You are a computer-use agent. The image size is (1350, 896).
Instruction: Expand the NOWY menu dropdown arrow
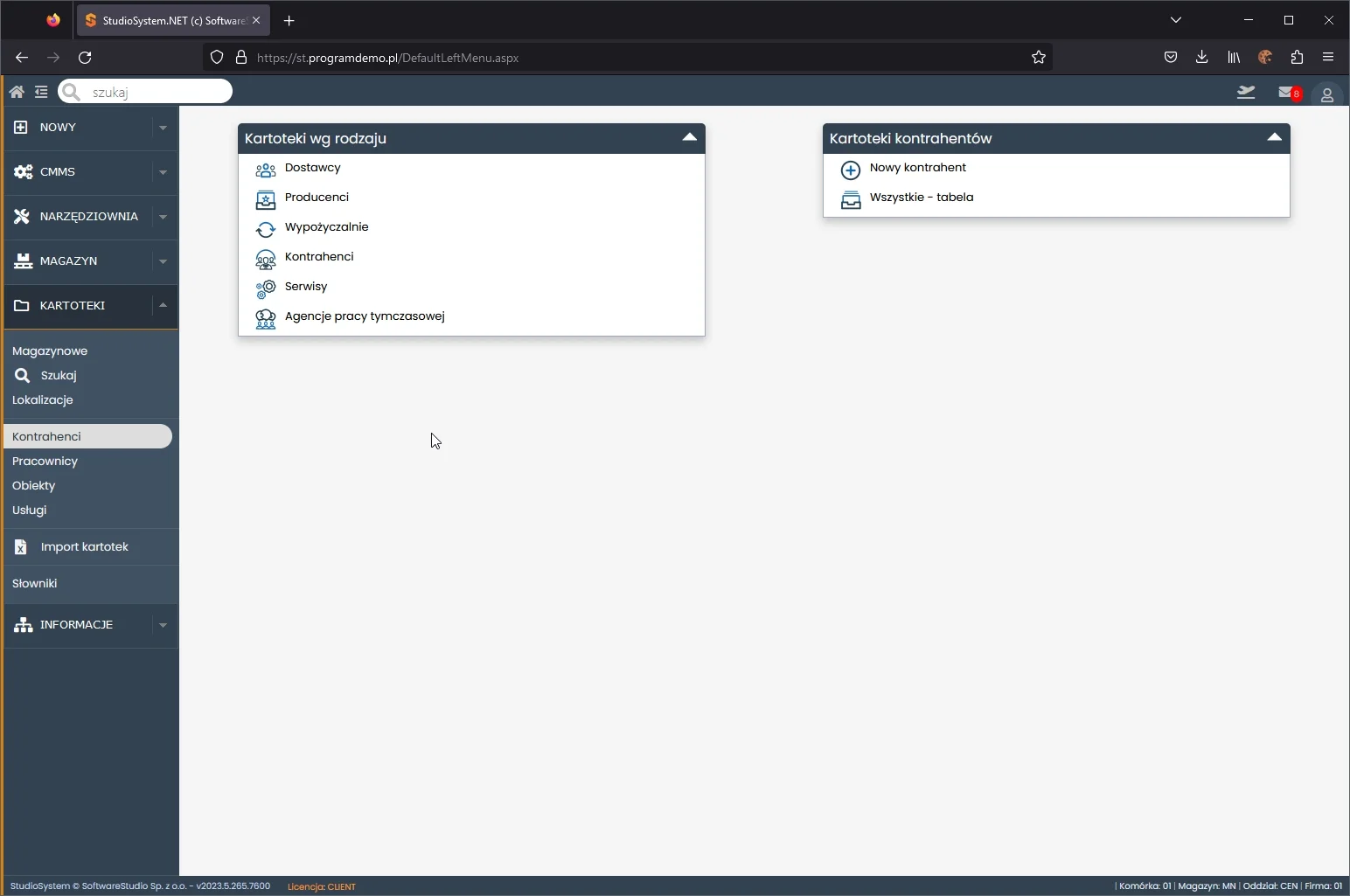coord(163,128)
